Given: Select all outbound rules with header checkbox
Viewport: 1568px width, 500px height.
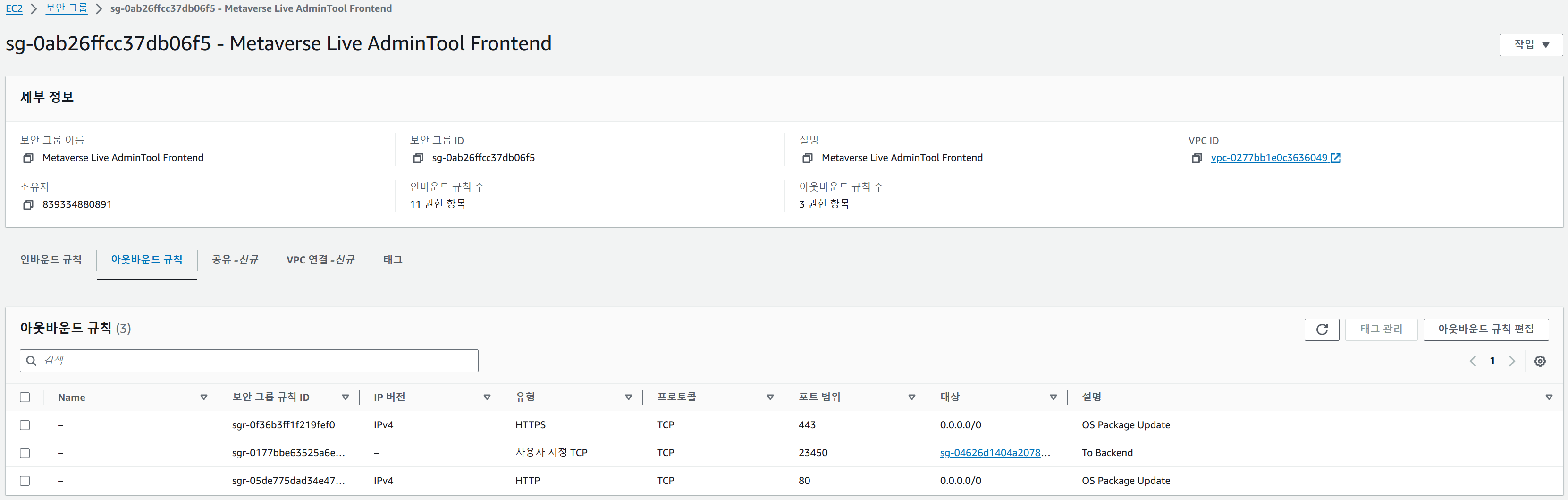Looking at the screenshot, I should pos(25,397).
